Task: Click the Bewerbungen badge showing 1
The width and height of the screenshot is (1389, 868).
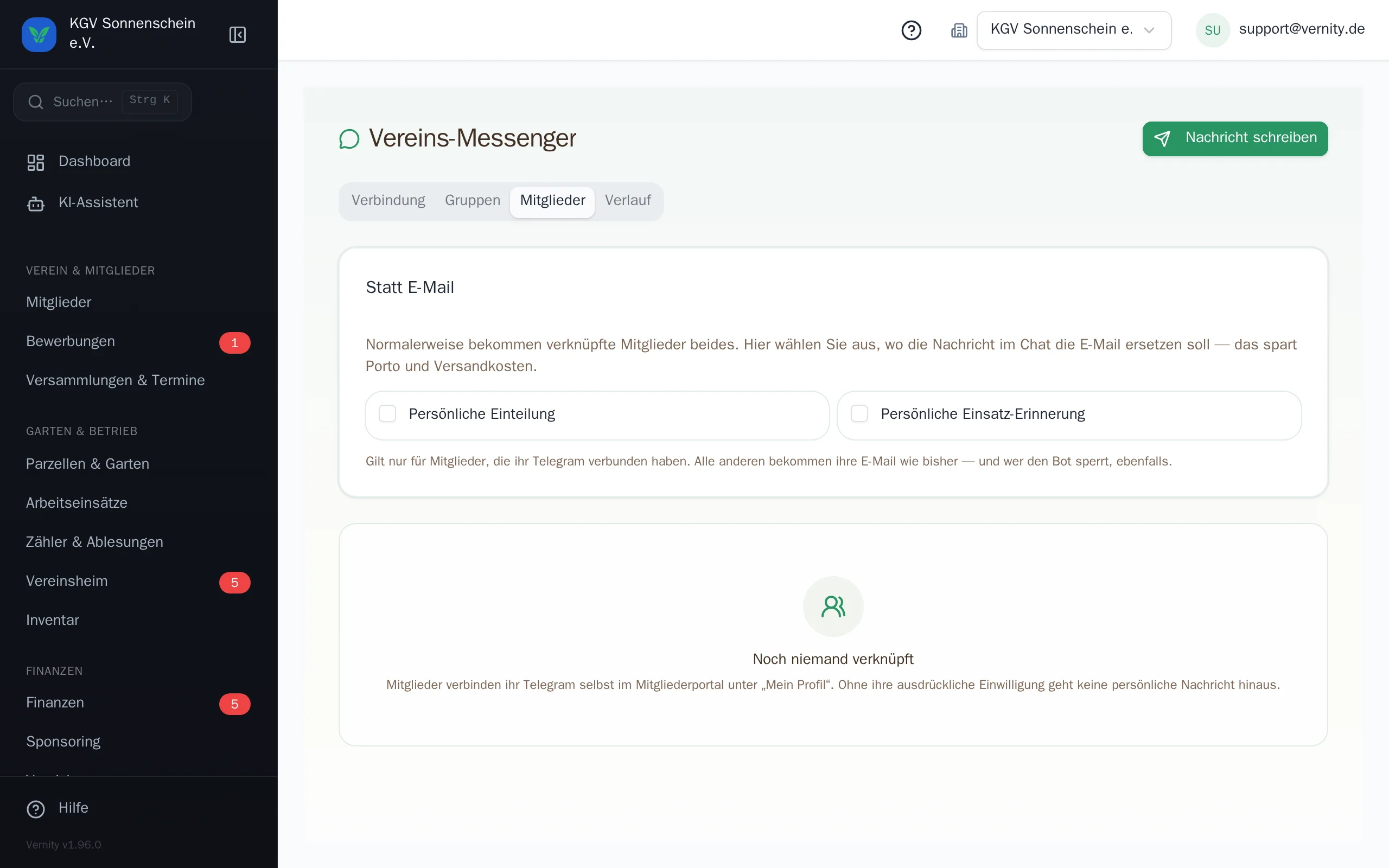Action: coord(235,343)
